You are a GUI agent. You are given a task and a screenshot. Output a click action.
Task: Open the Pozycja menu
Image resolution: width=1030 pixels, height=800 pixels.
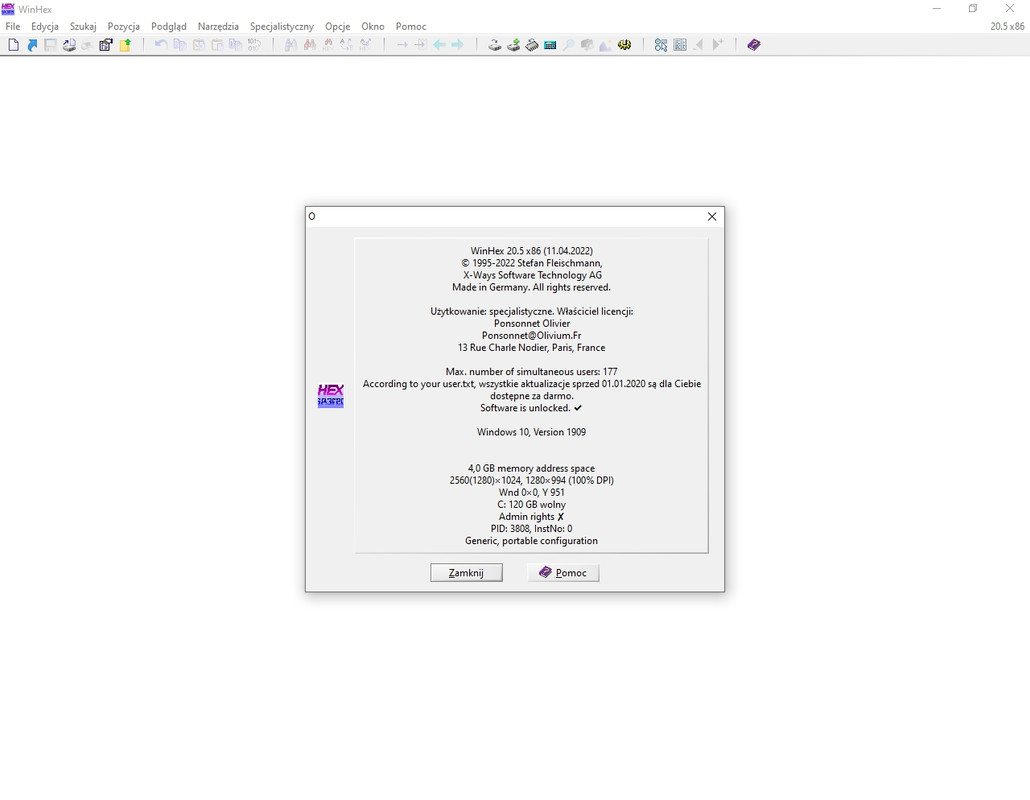[123, 26]
